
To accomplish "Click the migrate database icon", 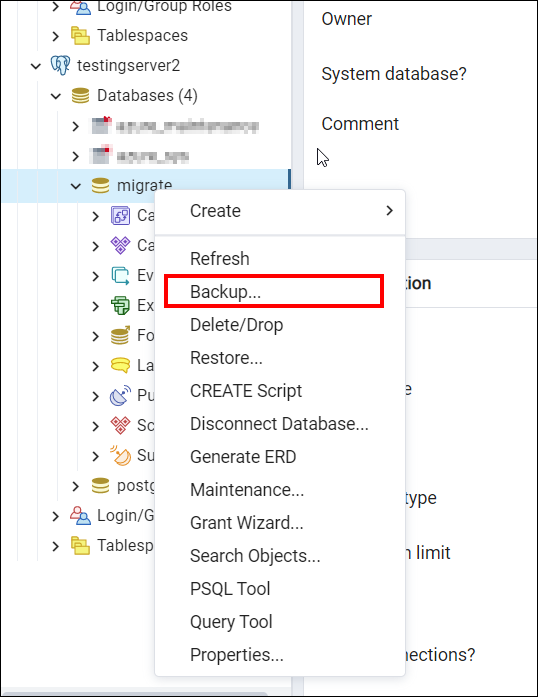I will click(x=100, y=185).
